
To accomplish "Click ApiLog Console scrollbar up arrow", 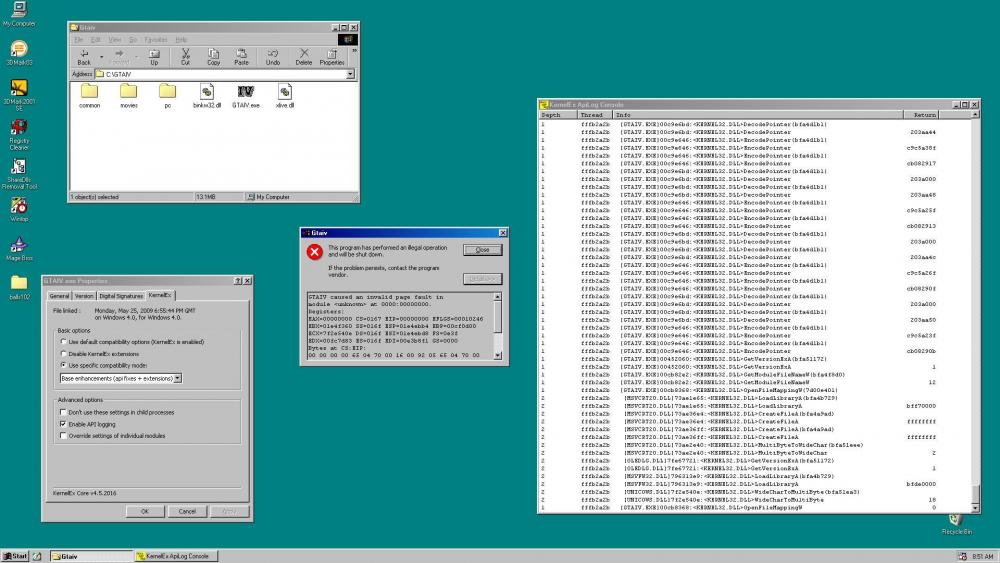I will click(974, 115).
